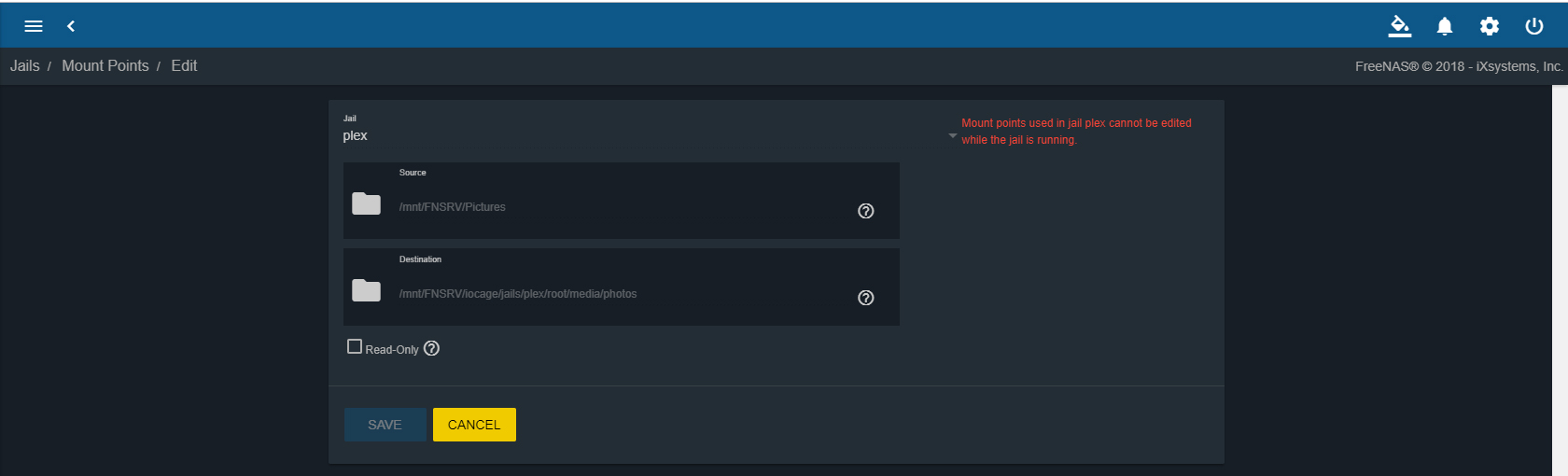The width and height of the screenshot is (1568, 476).
Task: Open the theme paint bucket picker
Action: [x=1399, y=26]
